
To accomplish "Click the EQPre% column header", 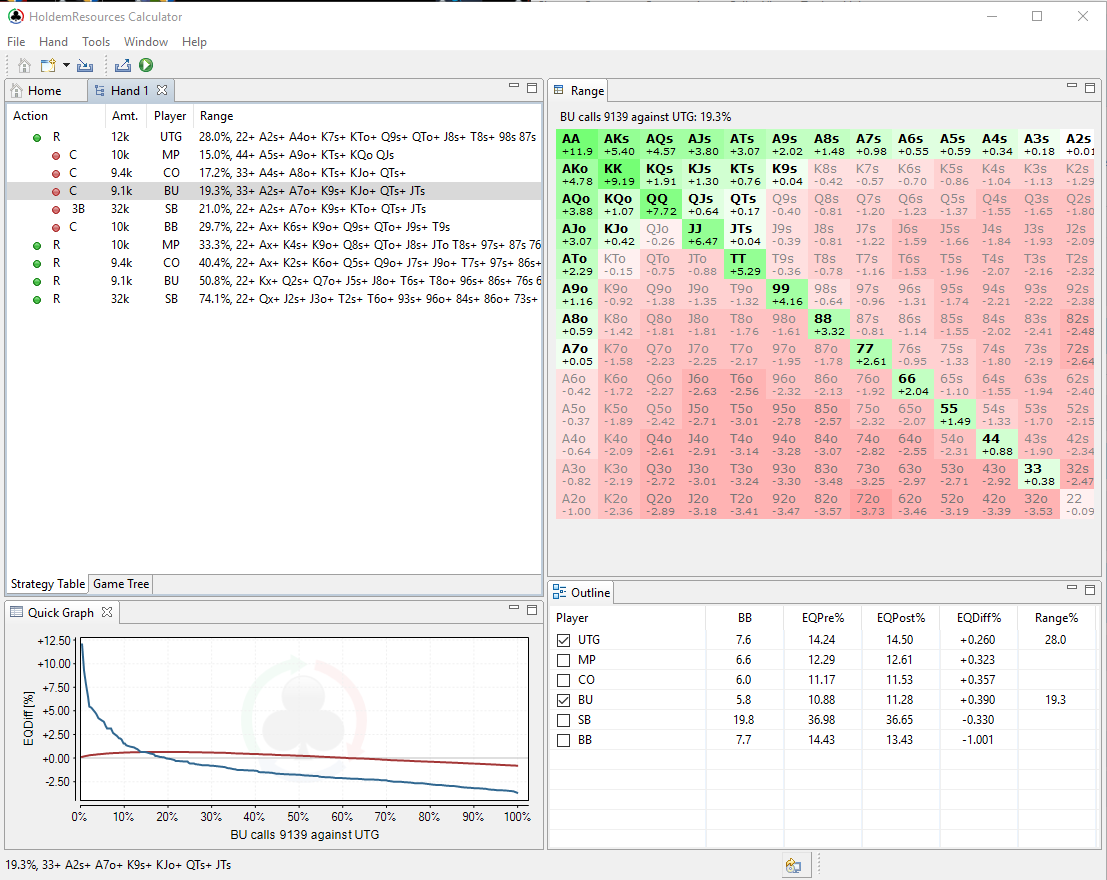I will coord(822,618).
